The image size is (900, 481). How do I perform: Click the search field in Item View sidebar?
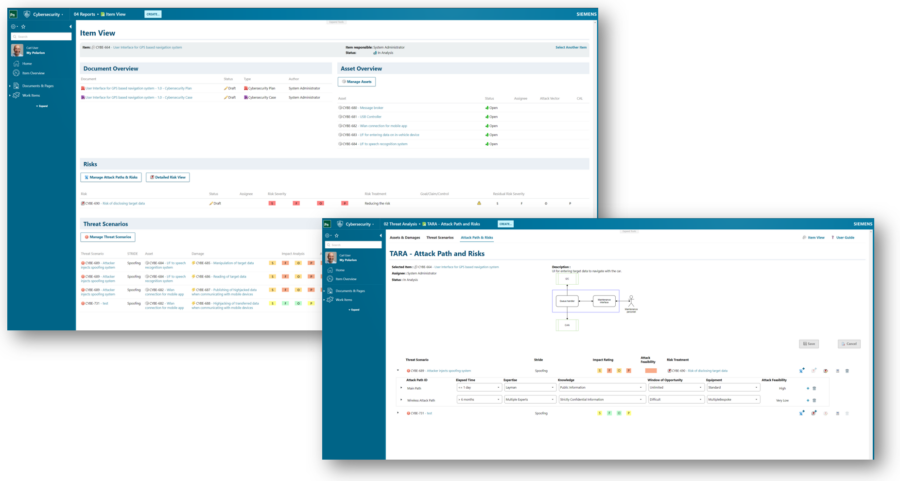point(40,36)
